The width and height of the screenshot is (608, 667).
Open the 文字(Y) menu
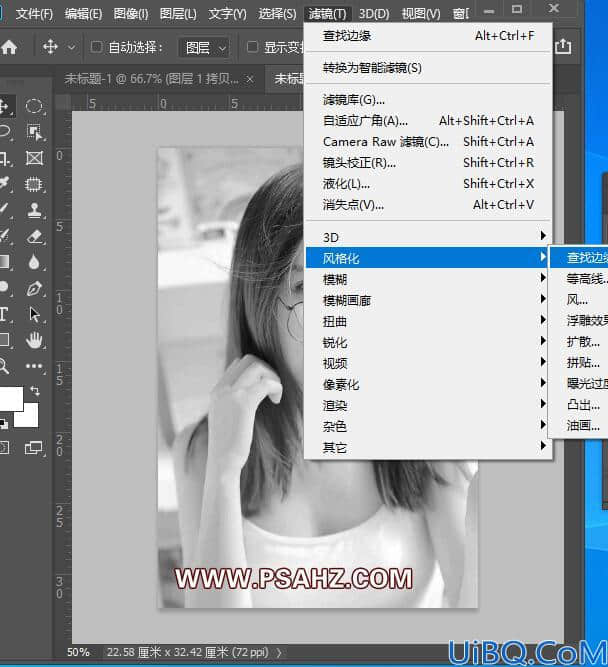[227, 14]
